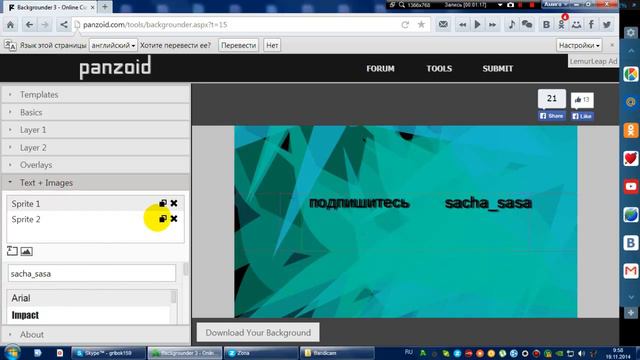Take a screenshot with Bandicam camera icon

click(x=511, y=5)
